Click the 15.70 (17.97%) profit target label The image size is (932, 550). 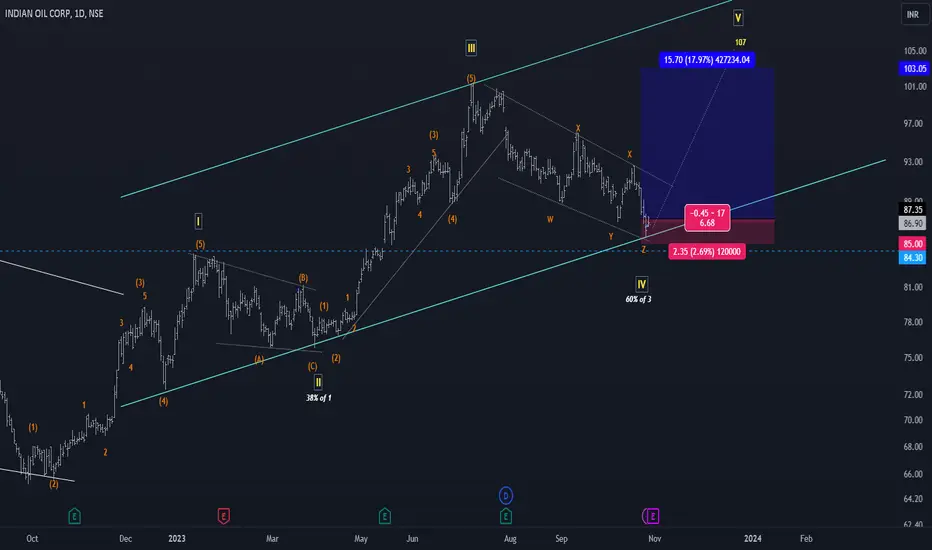point(707,59)
